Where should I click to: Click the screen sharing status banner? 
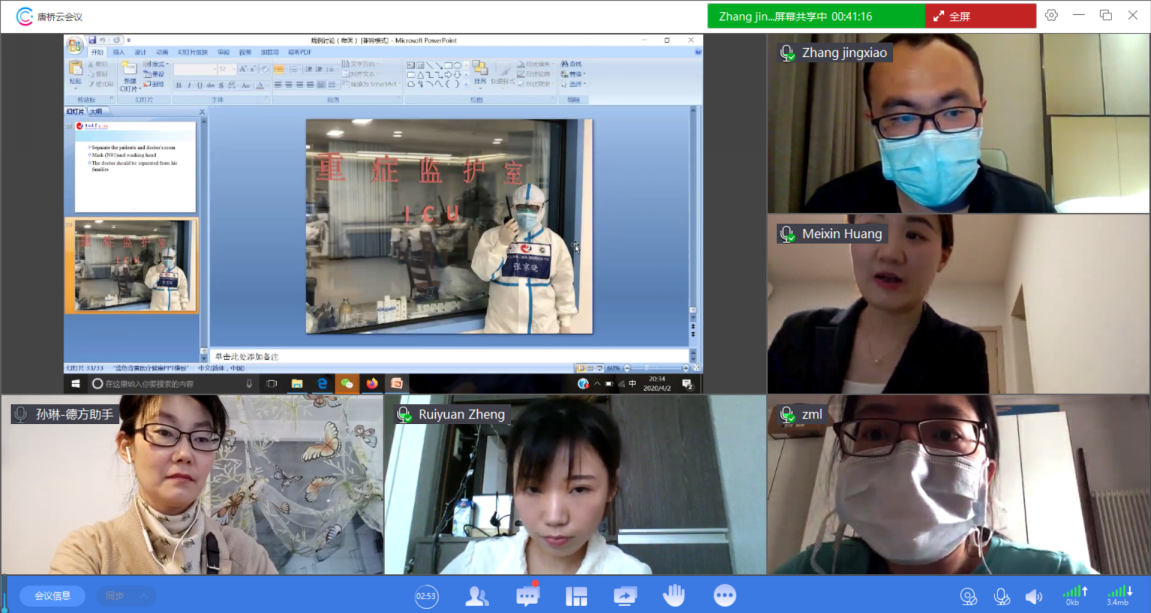(x=816, y=16)
